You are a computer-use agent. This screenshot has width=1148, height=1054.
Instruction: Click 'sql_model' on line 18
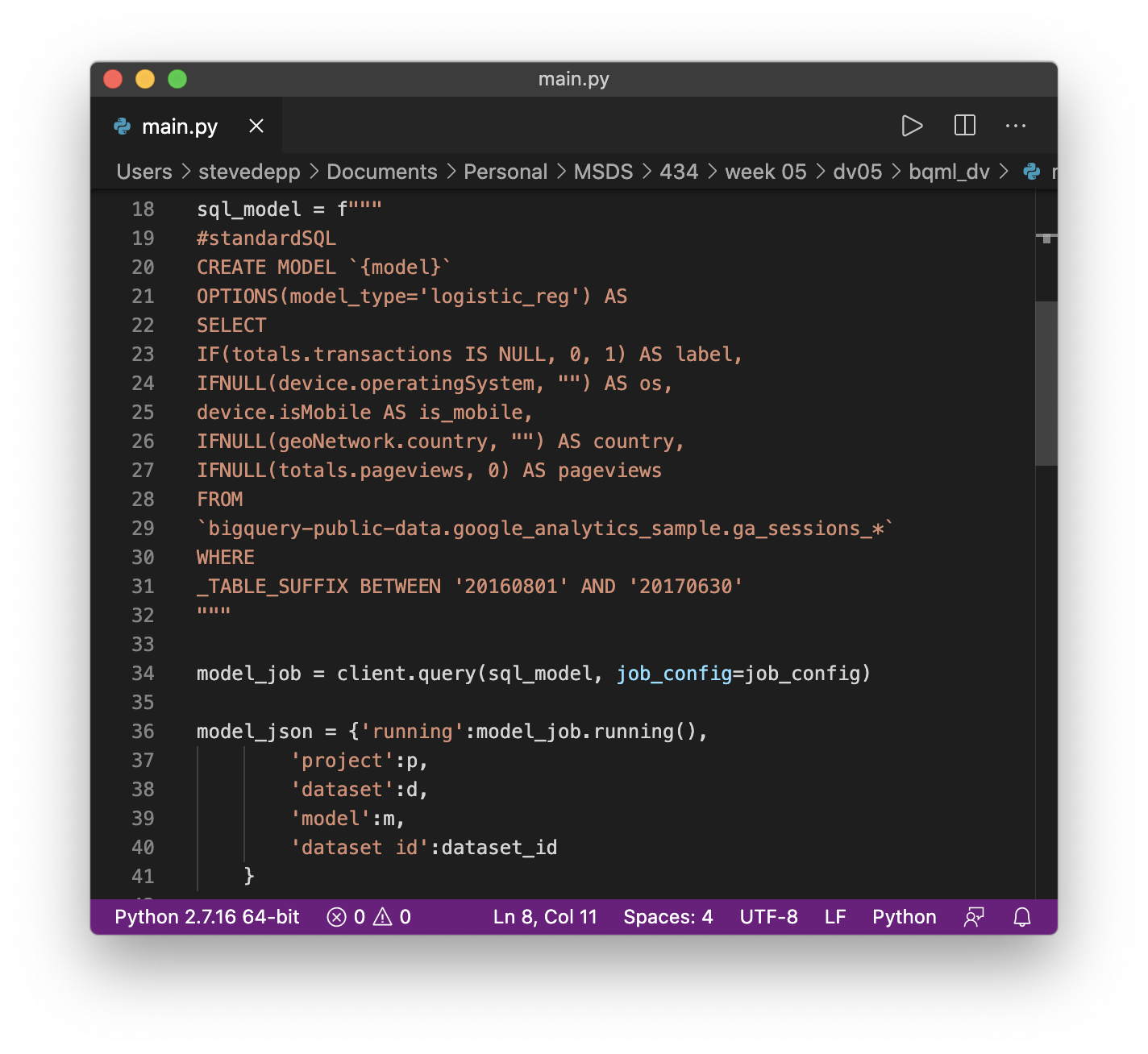point(249,210)
